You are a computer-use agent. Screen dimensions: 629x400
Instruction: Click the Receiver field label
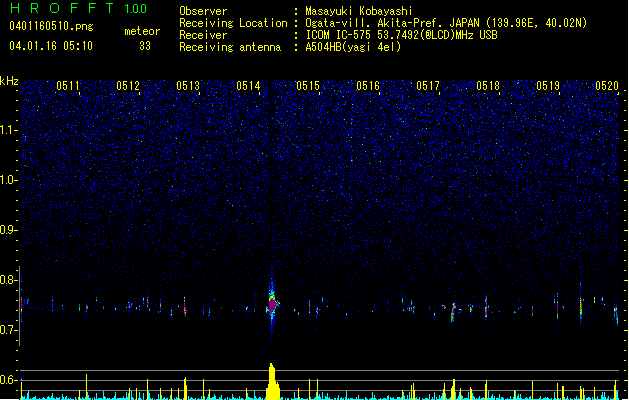click(x=203, y=35)
